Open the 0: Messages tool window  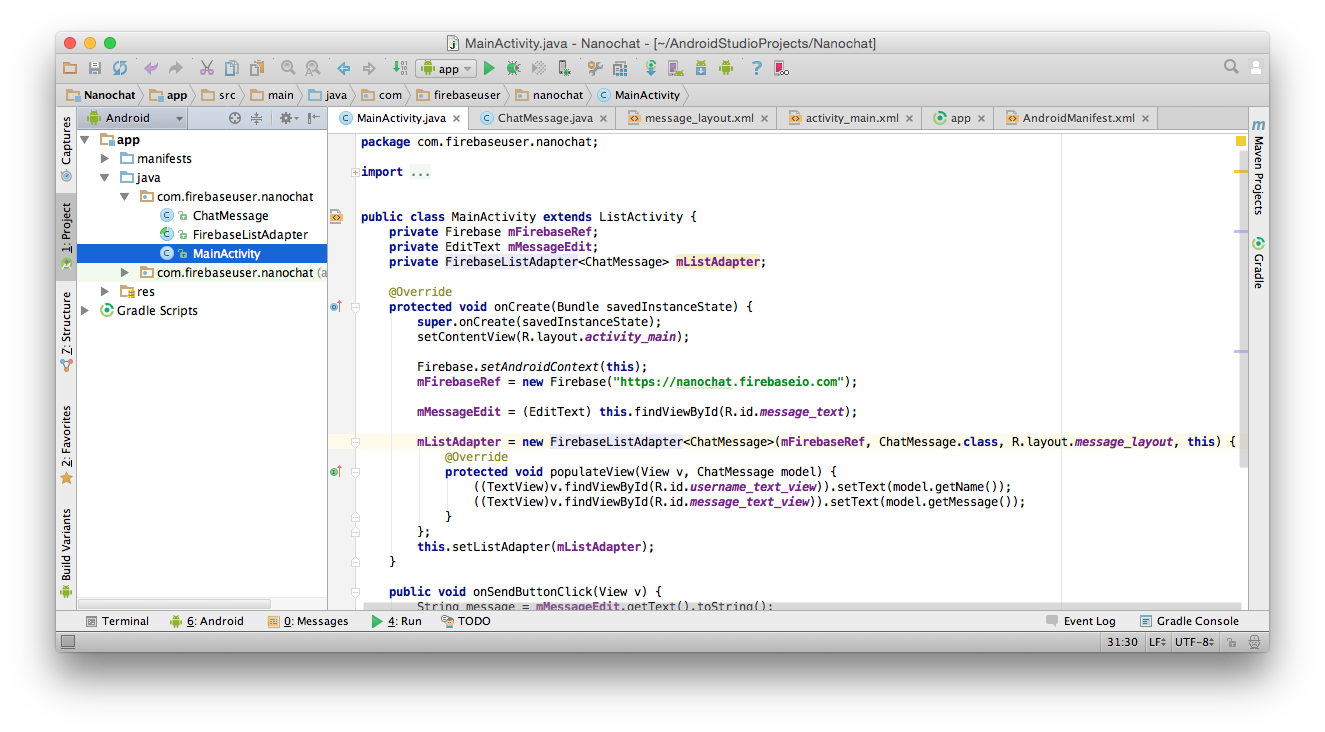pyautogui.click(x=308, y=621)
